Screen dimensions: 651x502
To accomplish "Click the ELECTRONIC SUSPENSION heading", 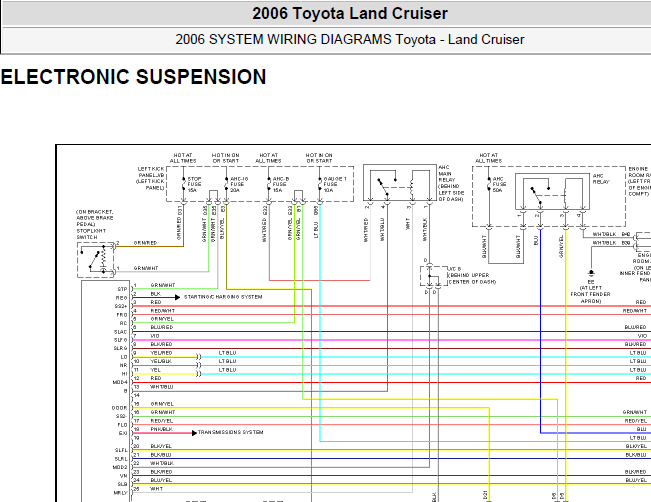I will (x=133, y=77).
